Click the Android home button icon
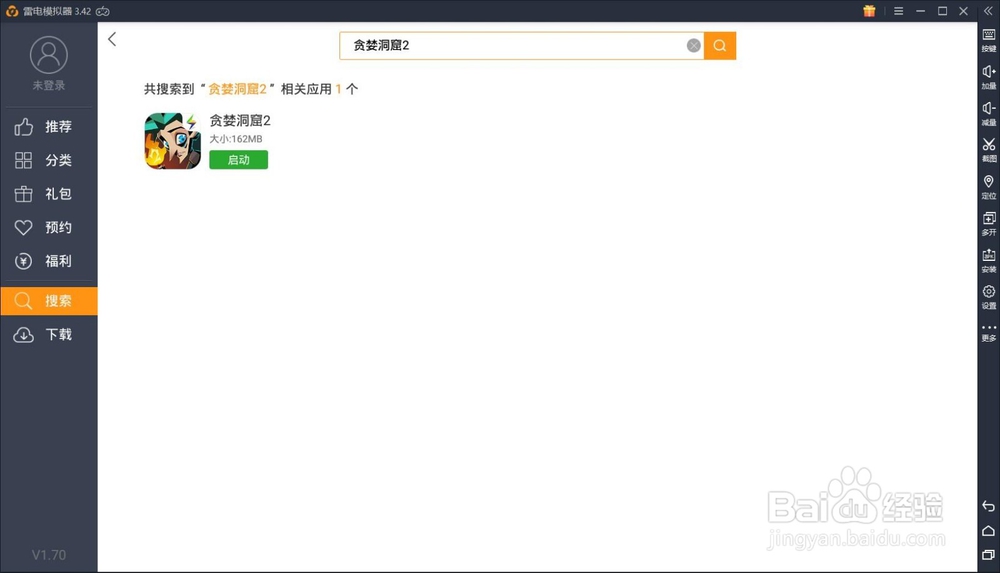 point(989,531)
